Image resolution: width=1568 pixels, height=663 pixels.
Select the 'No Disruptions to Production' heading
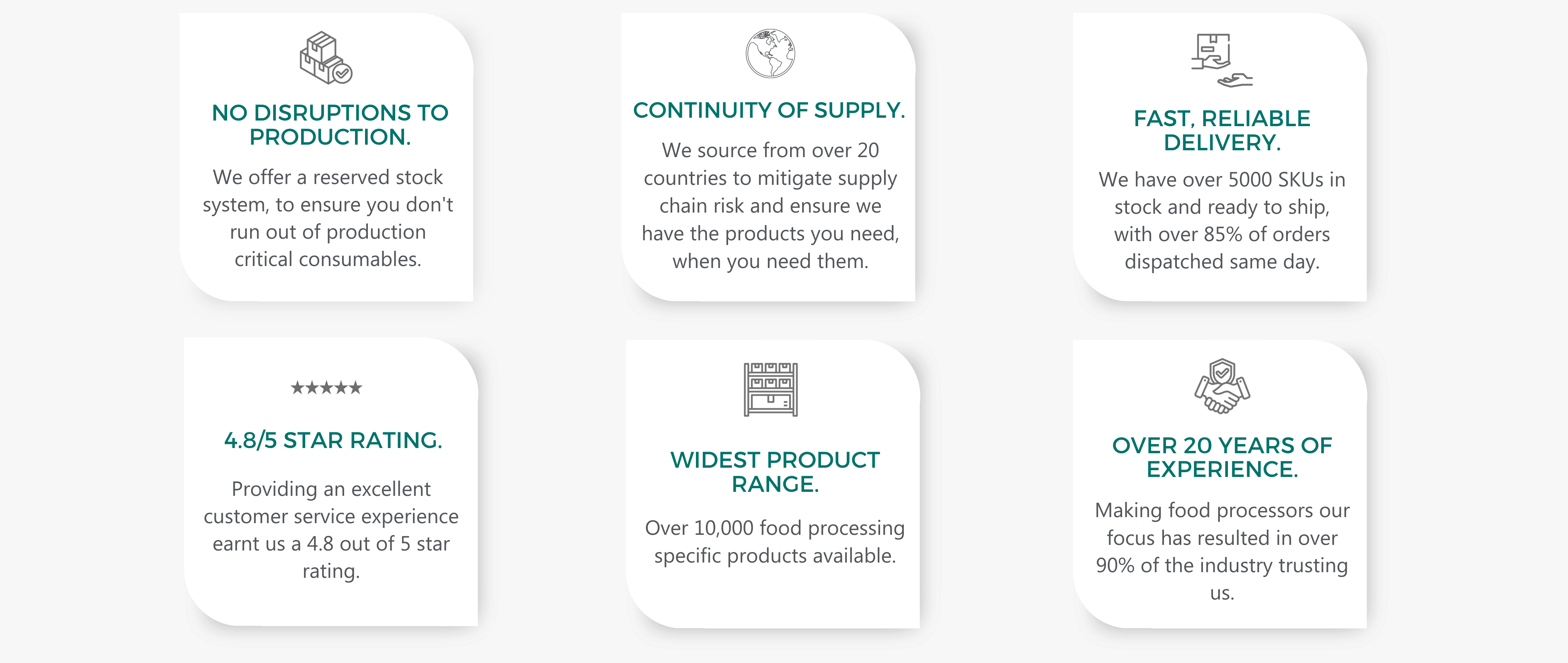point(330,125)
